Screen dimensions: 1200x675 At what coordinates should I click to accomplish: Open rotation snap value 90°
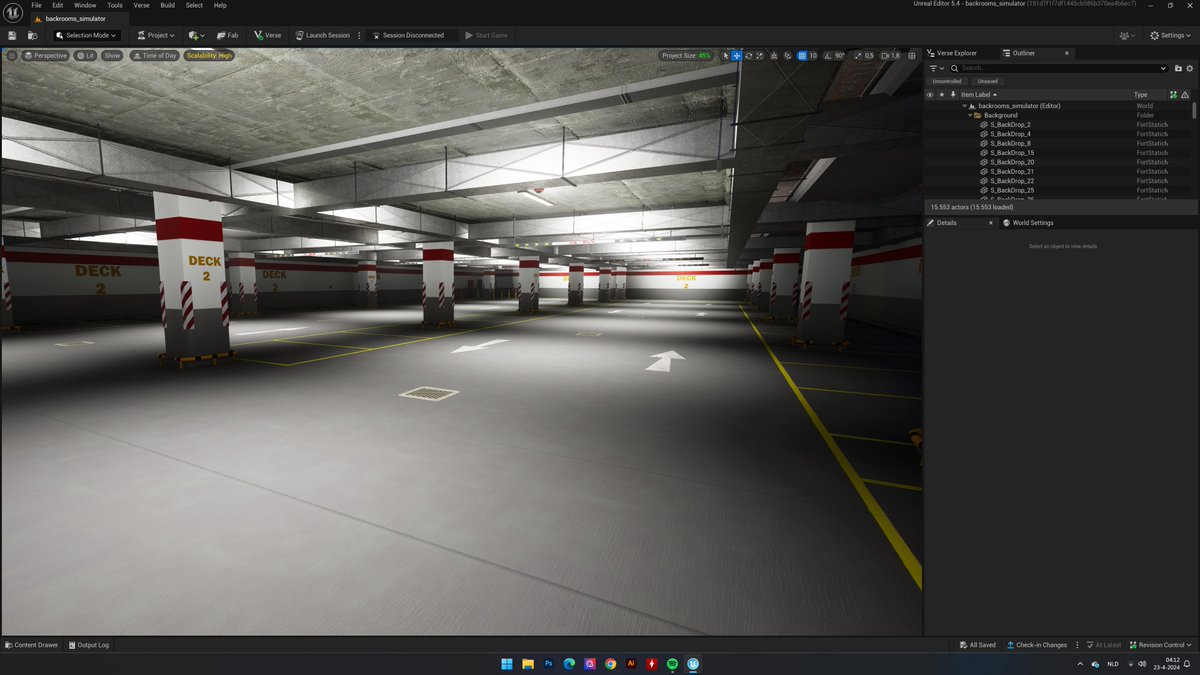tap(839, 56)
